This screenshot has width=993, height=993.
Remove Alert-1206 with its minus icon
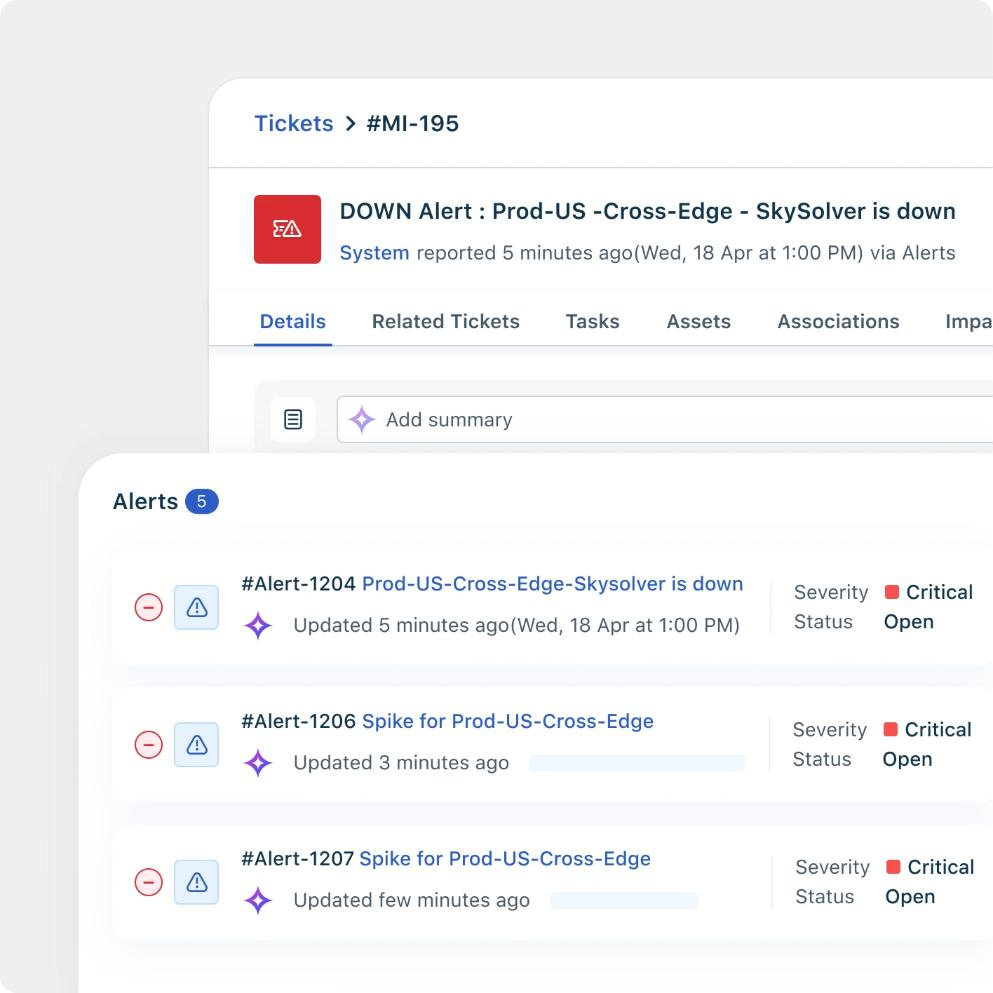point(149,745)
